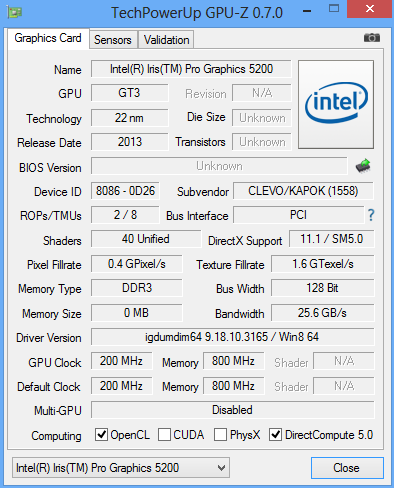Click the Close button at bottom
The image size is (394, 488).
click(x=347, y=468)
